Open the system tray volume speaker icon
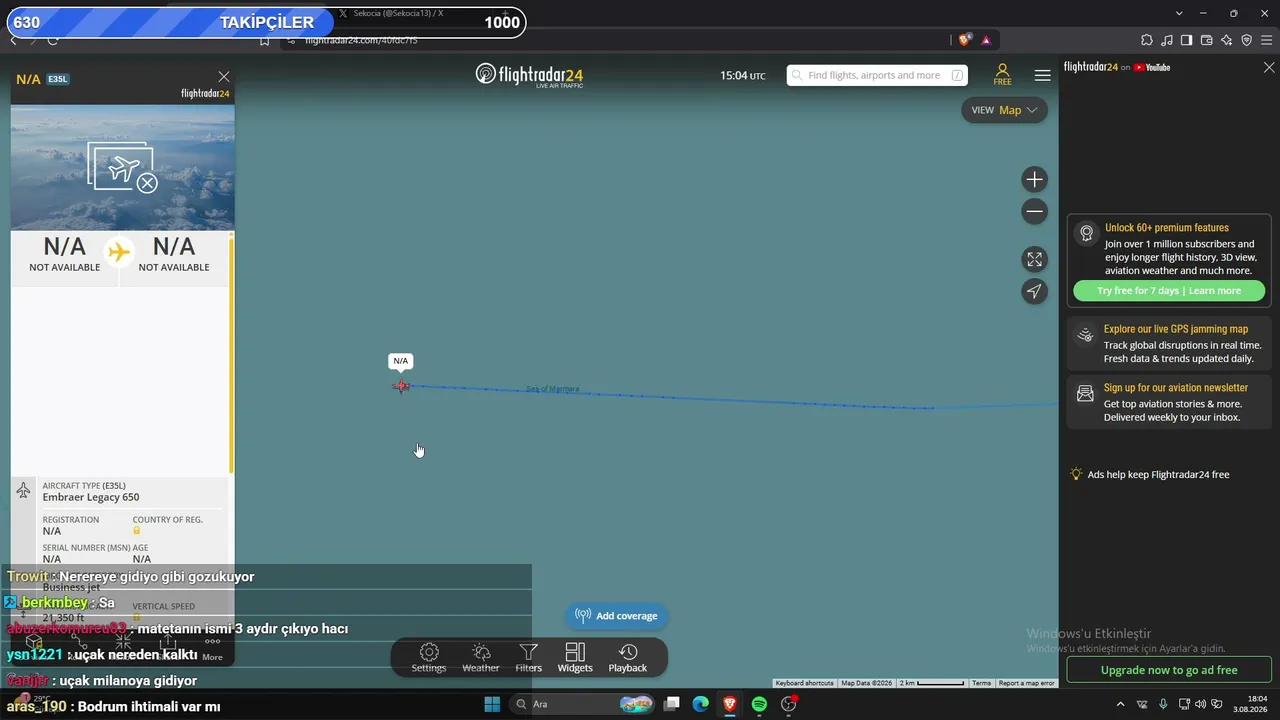The height and width of the screenshot is (720, 1280). click(1201, 704)
